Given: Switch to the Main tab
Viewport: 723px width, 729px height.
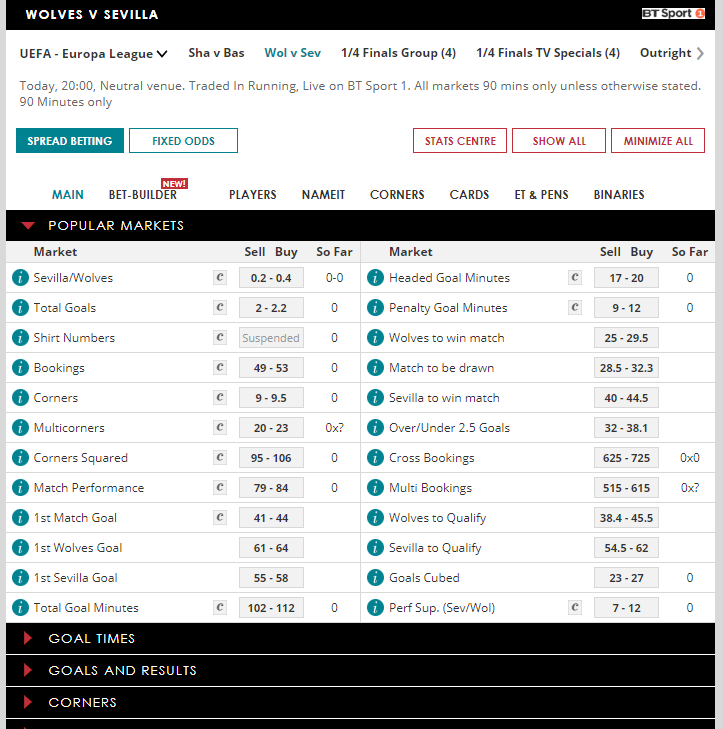Looking at the screenshot, I should click(x=68, y=195).
